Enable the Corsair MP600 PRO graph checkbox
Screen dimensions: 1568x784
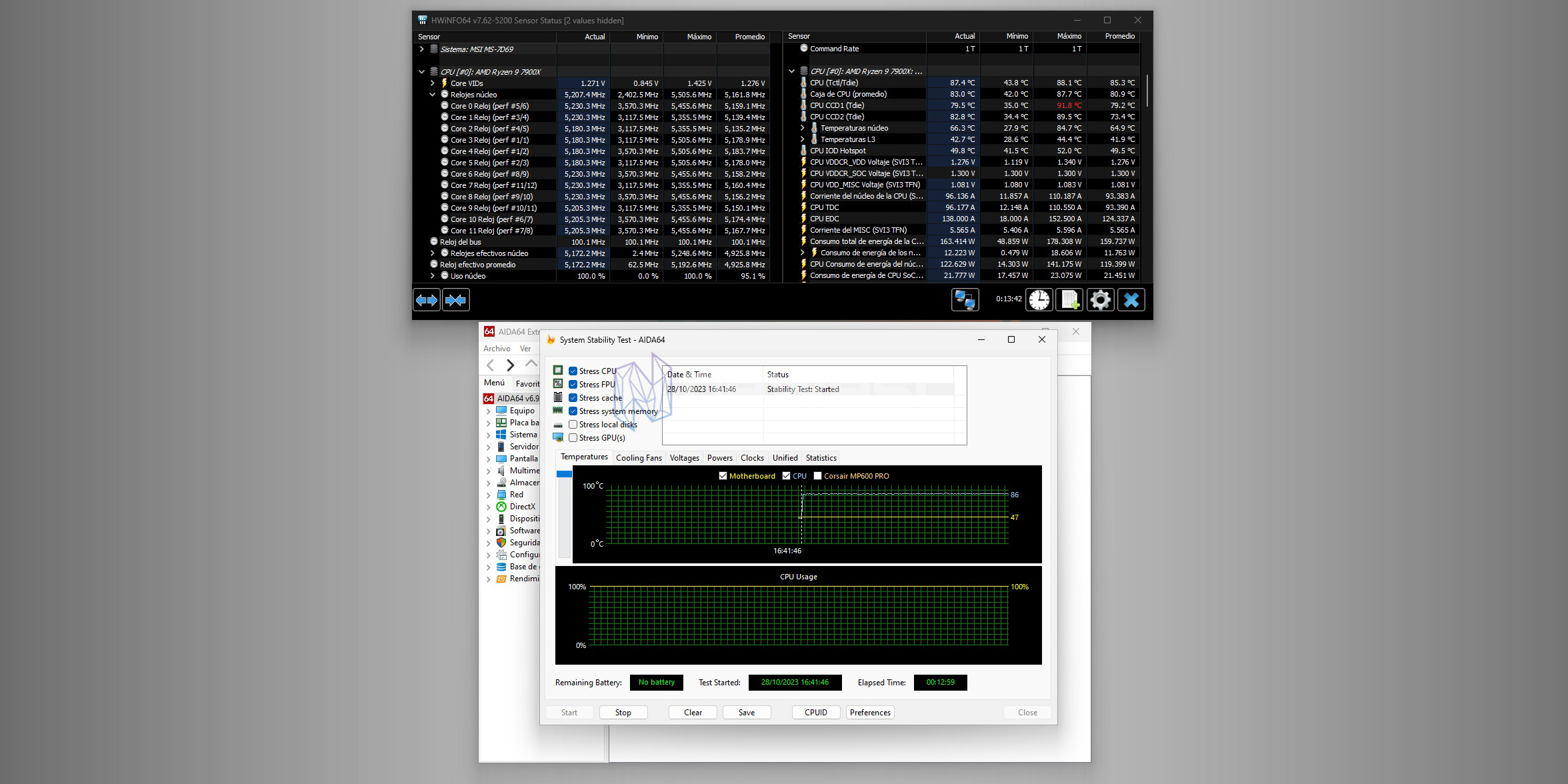point(817,476)
